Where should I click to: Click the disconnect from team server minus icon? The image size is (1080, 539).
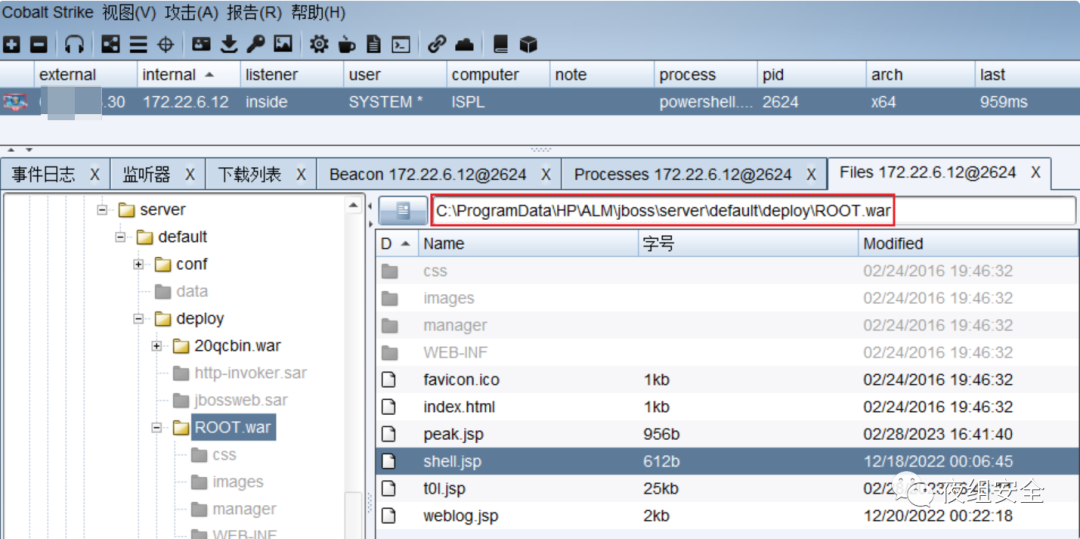click(39, 45)
